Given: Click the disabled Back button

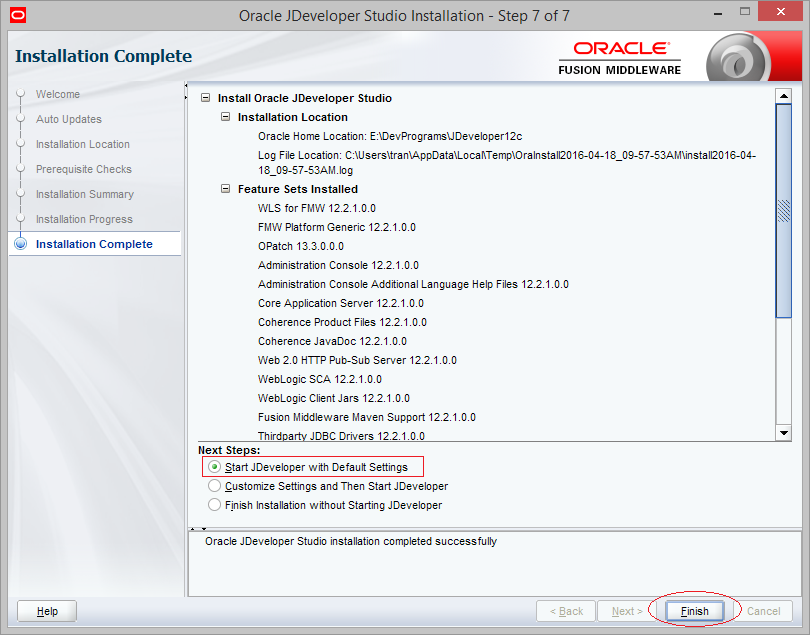Looking at the screenshot, I should pos(566,611).
